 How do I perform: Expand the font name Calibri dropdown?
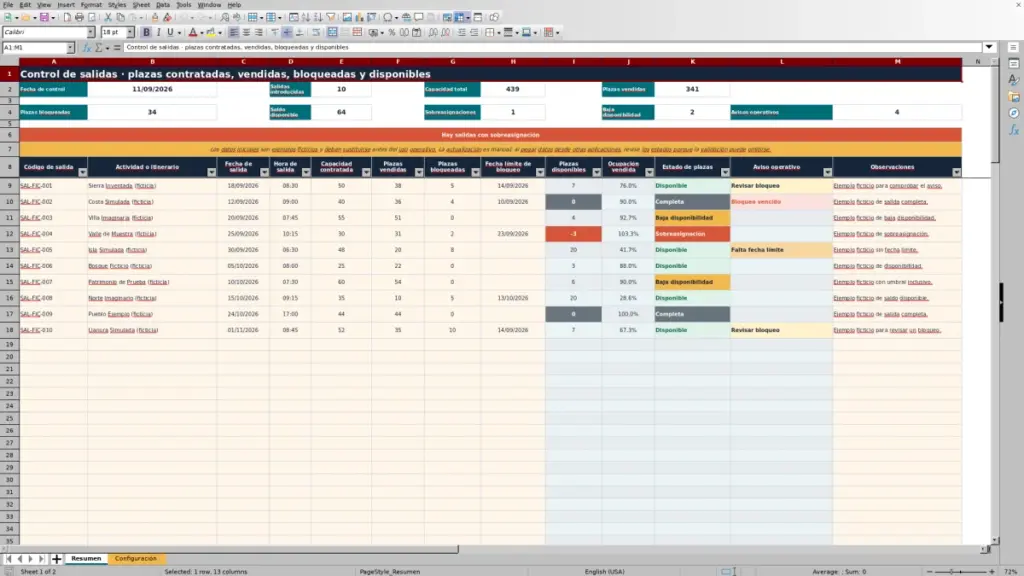point(90,33)
